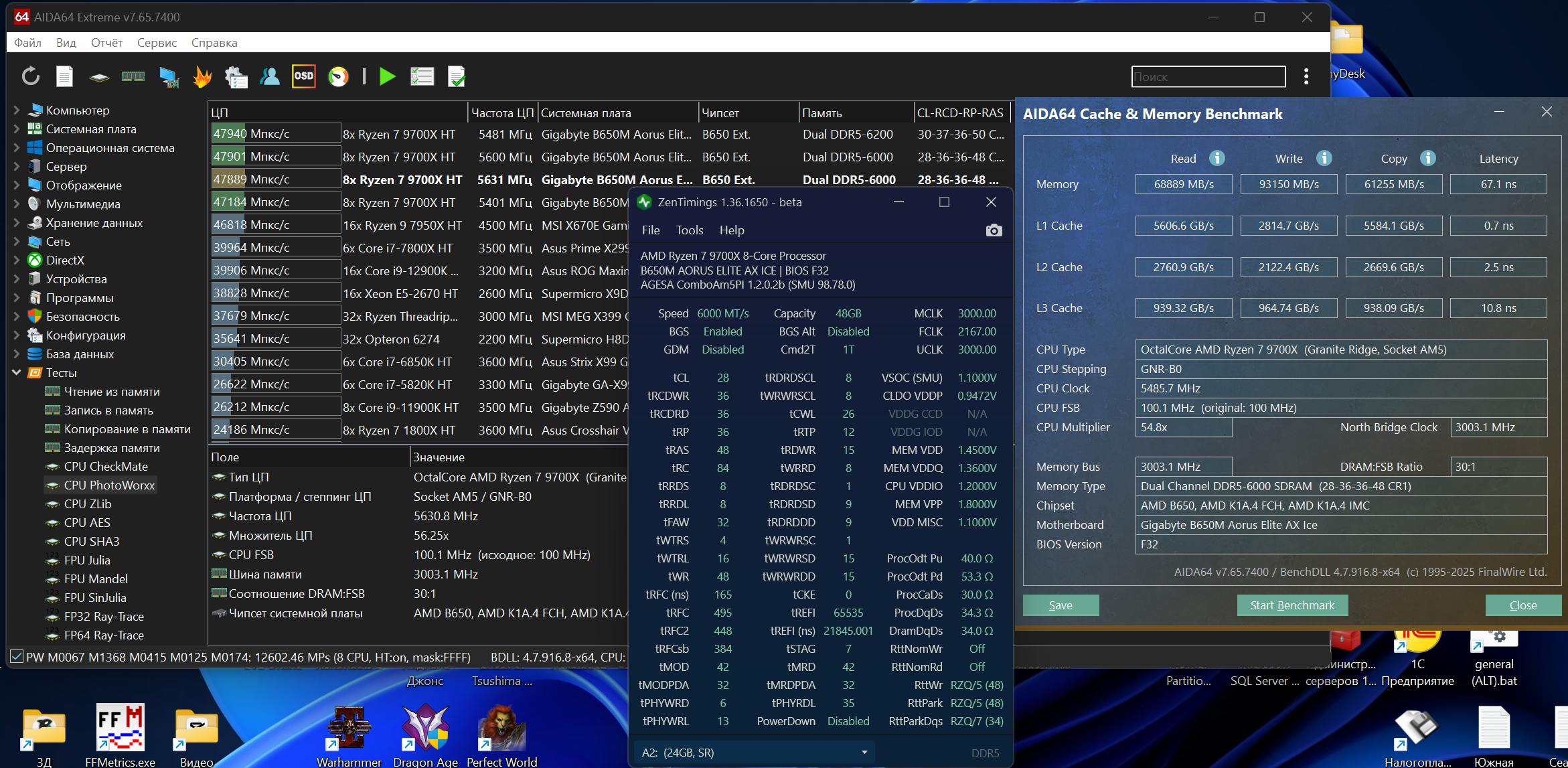Collapse the Тесты tree node
The height and width of the screenshot is (768, 1568).
pos(17,373)
